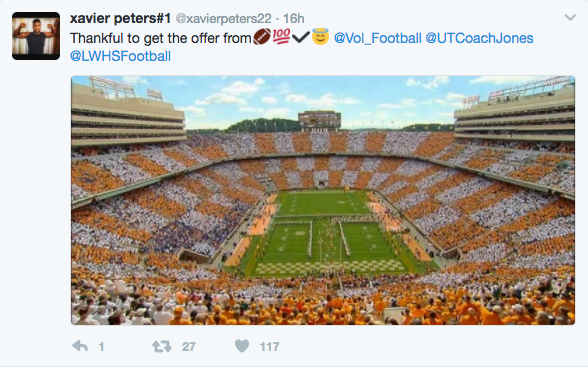Click the black checkmark emoji

[x=301, y=37]
